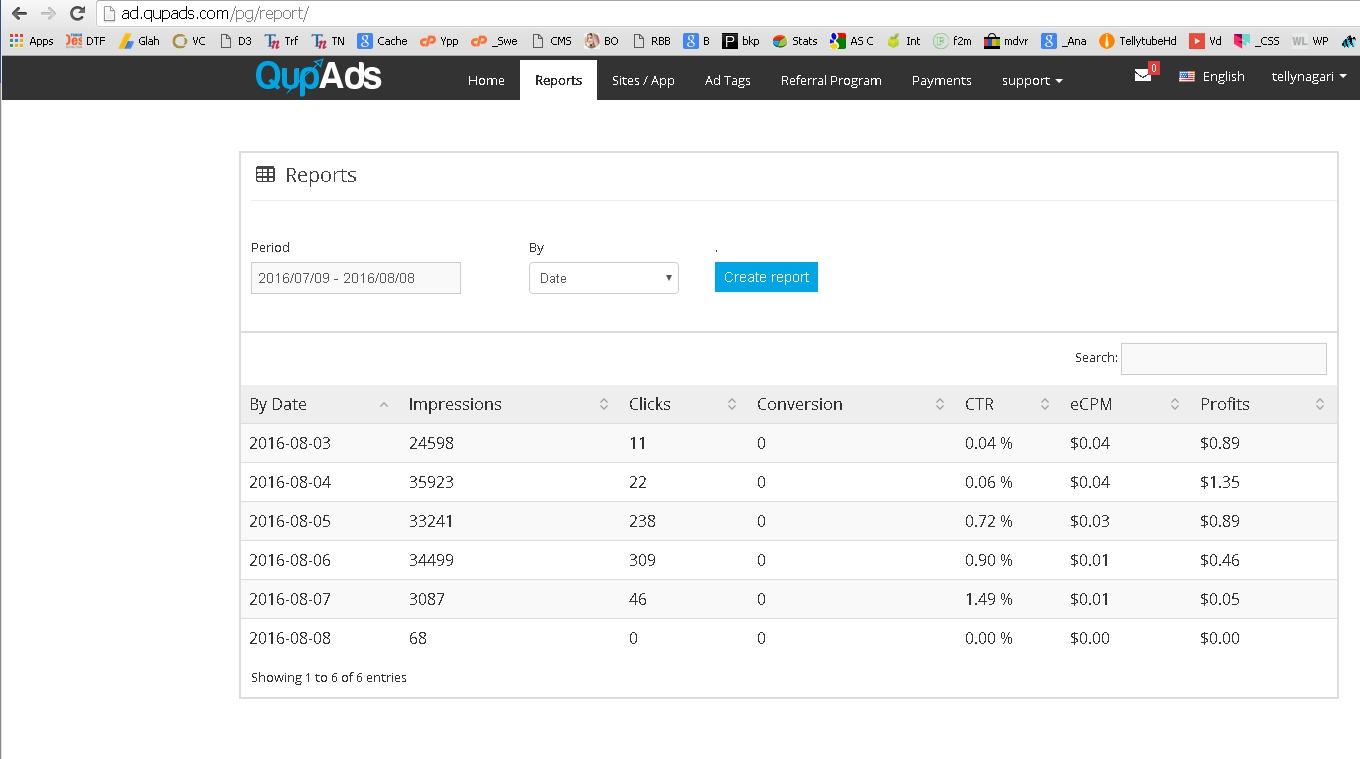Sort table by the By Date column
Viewport: 1360px width, 759px height.
[320, 404]
